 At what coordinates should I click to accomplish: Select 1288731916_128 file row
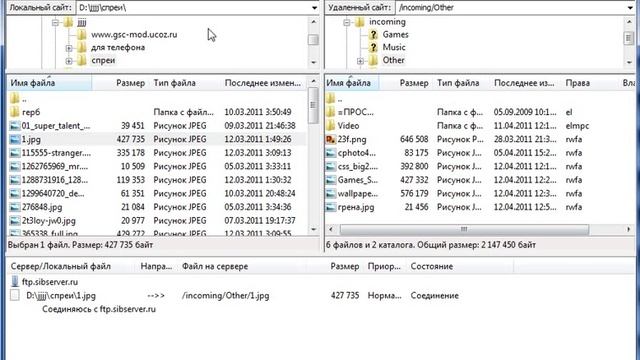tap(157, 180)
